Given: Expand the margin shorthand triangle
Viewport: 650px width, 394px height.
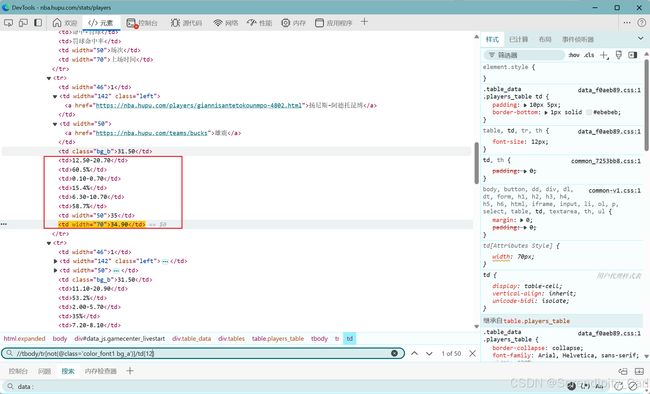Looking at the screenshot, I should pyautogui.click(x=521, y=220).
